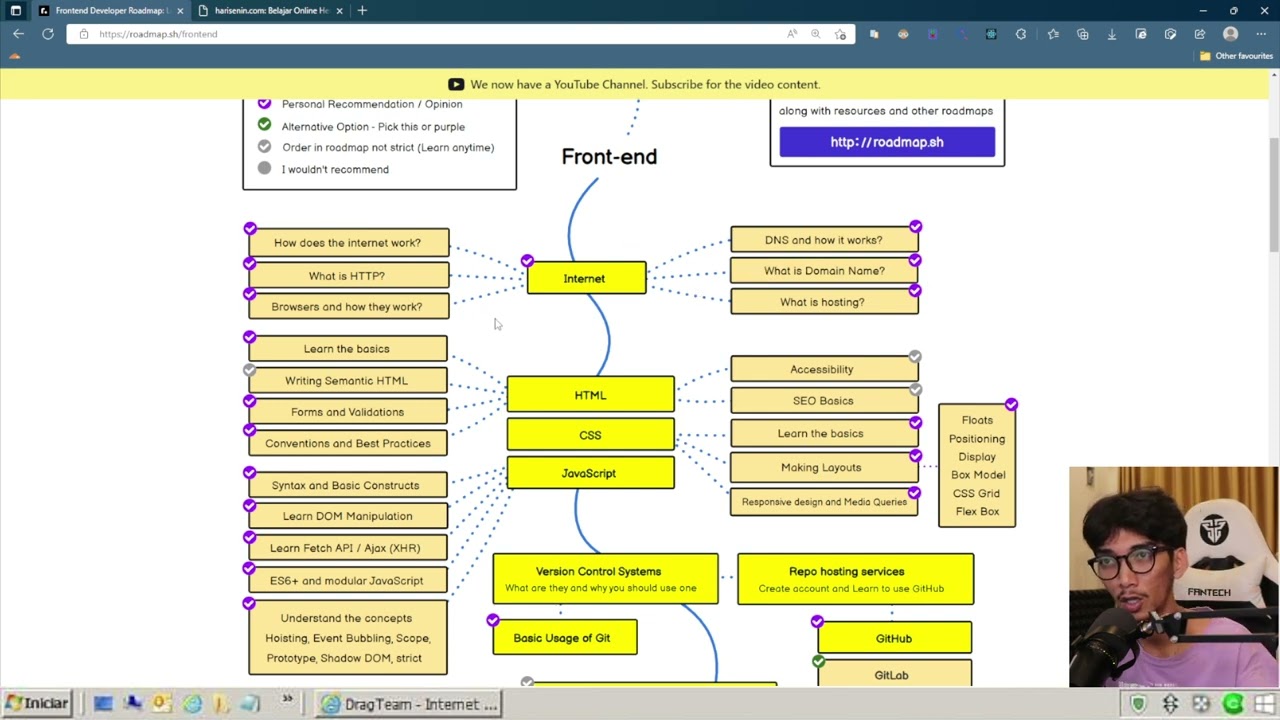Toggle the checkmark on Basic Usage of Git

tap(492, 621)
